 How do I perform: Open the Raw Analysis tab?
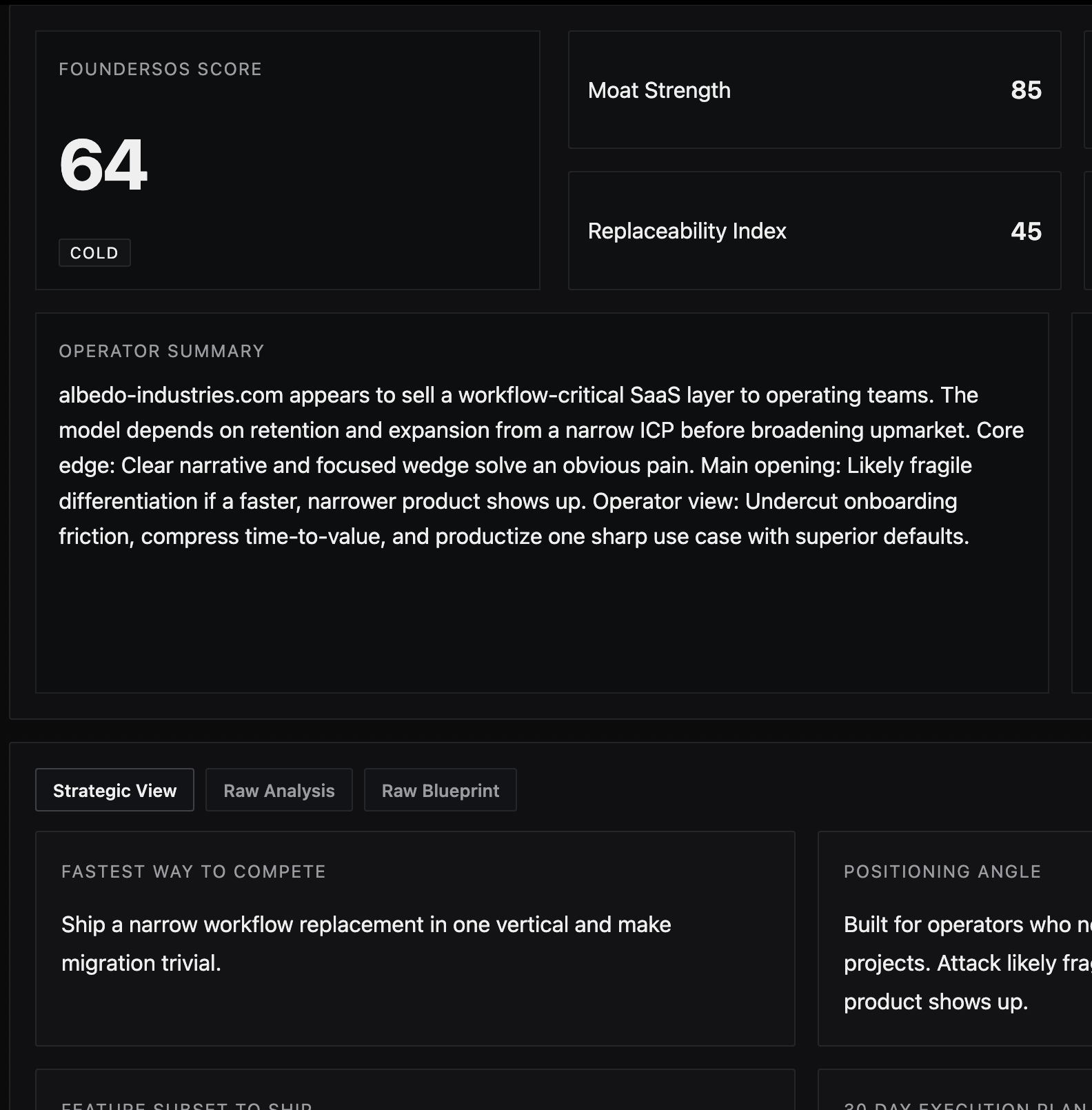point(279,790)
